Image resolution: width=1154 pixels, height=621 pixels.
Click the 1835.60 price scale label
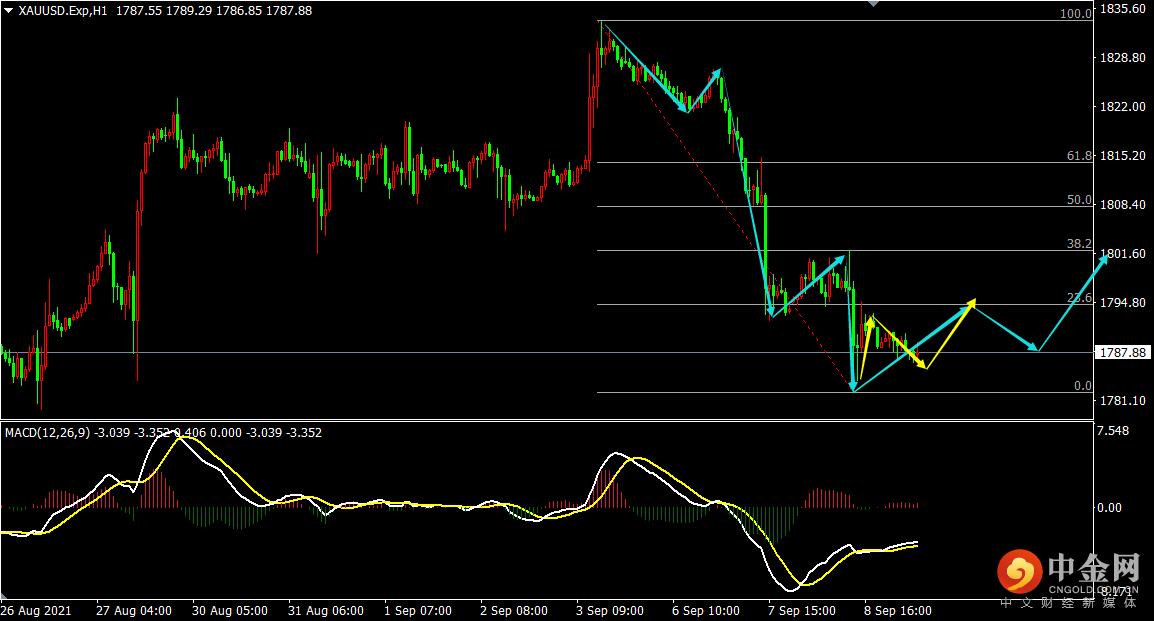[x=1122, y=9]
